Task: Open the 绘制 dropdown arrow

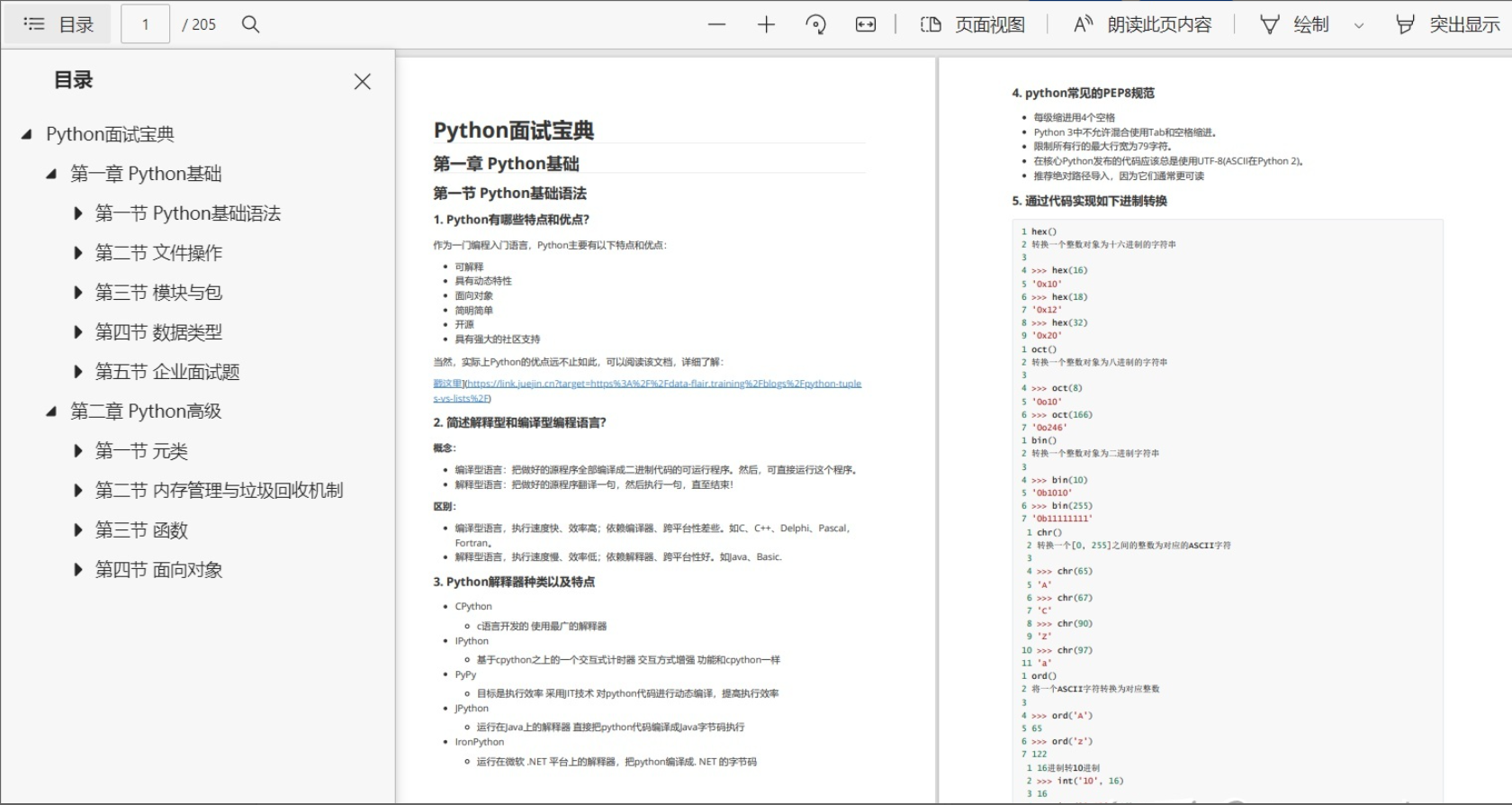Action: [1359, 25]
